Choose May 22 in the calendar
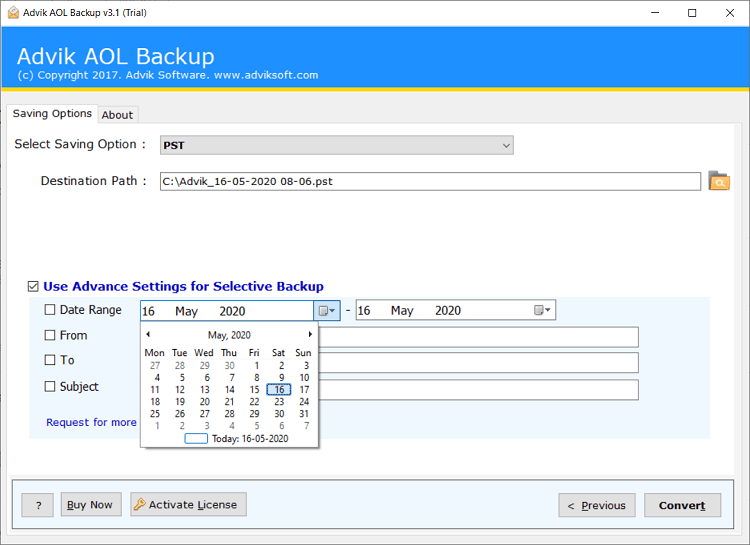The image size is (750, 545). coord(254,401)
